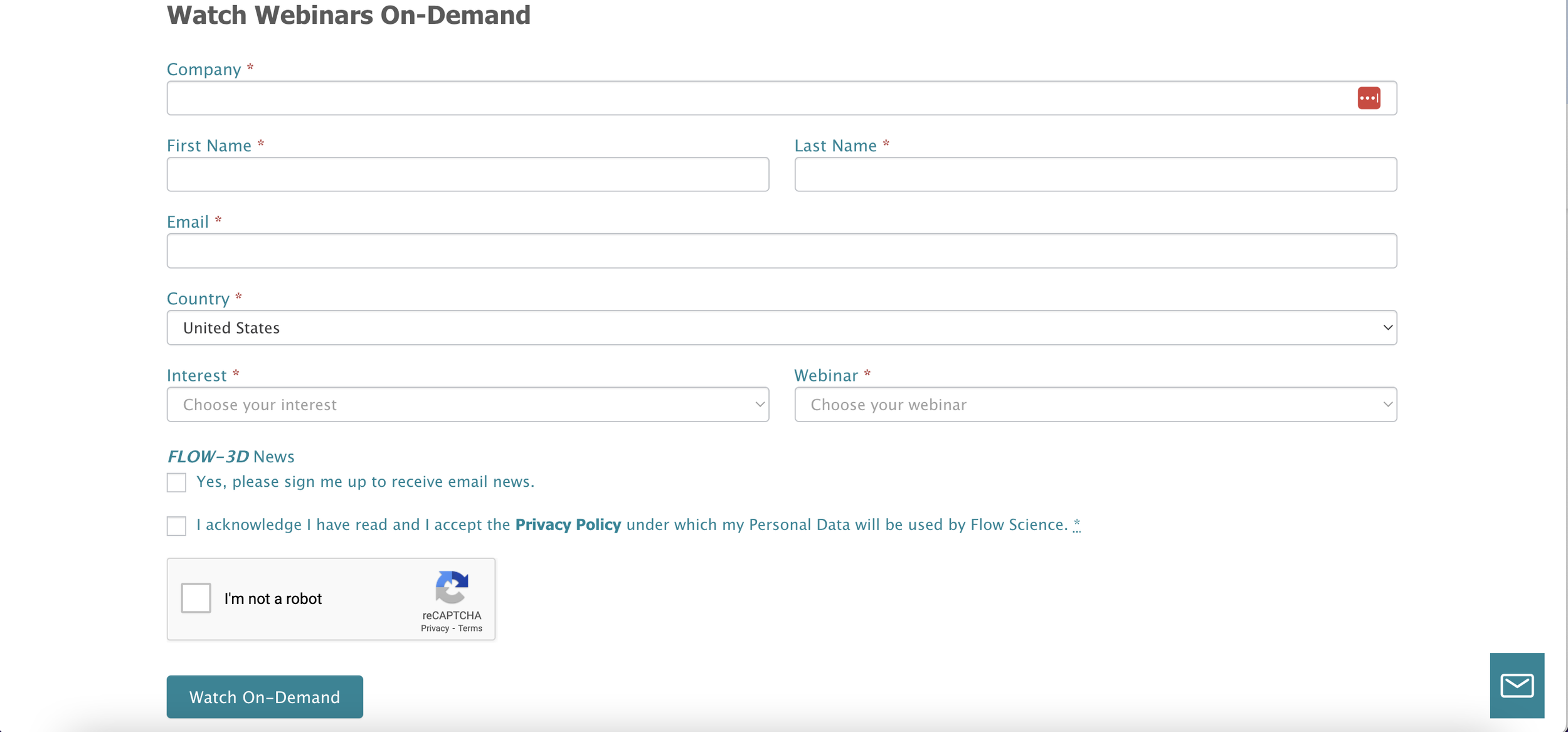This screenshot has height=732, width=1568.
Task: Click the Webinar dropdown chevron arrow
Action: click(1387, 405)
